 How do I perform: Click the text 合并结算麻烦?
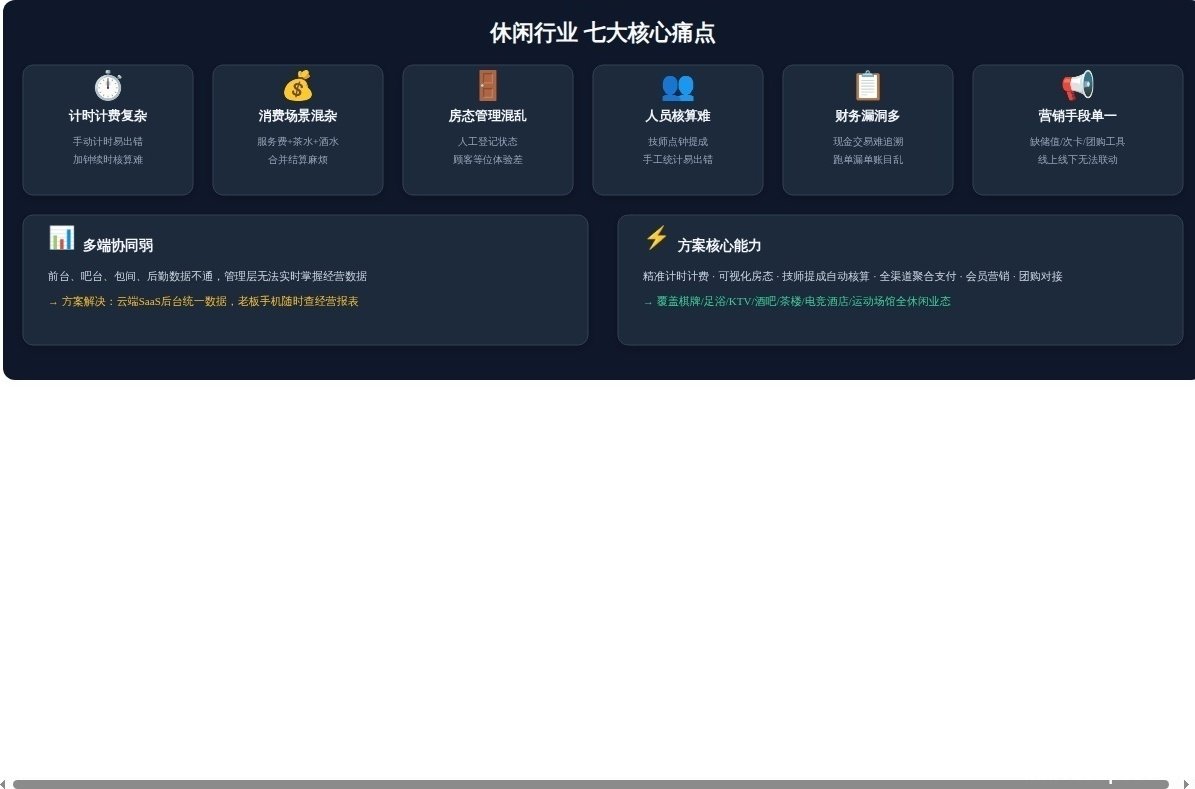(x=298, y=160)
